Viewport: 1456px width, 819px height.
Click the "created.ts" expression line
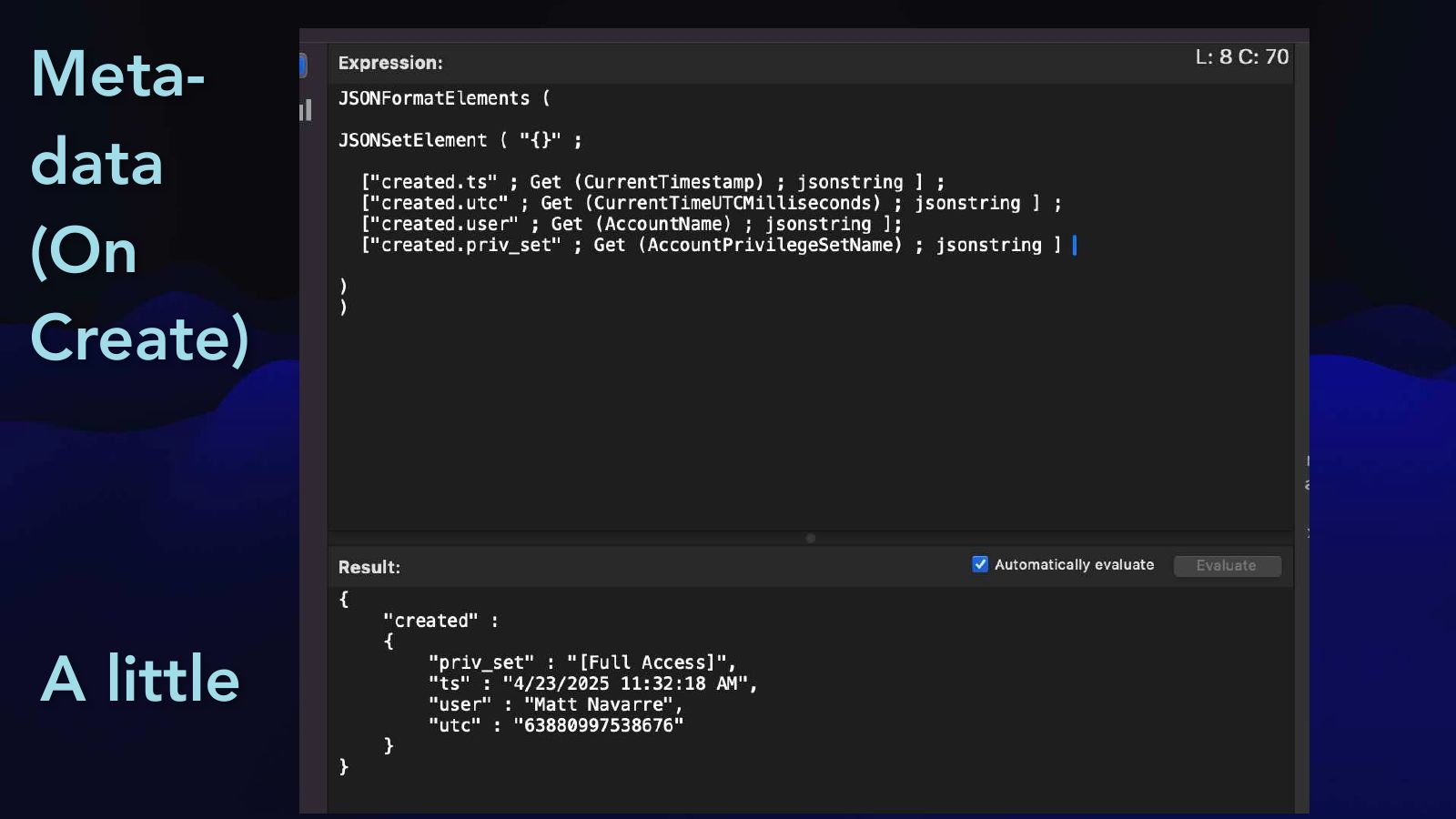[x=652, y=182]
